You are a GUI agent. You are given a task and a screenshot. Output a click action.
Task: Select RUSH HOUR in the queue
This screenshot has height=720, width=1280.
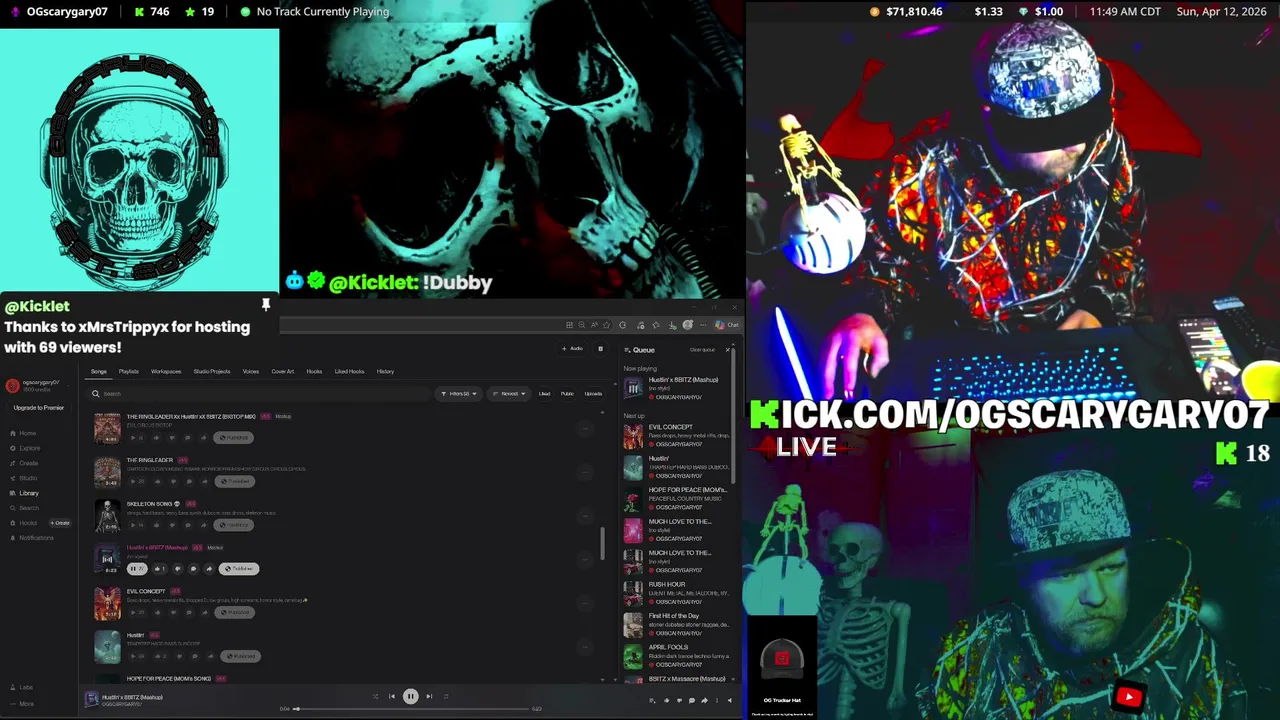[677, 593]
